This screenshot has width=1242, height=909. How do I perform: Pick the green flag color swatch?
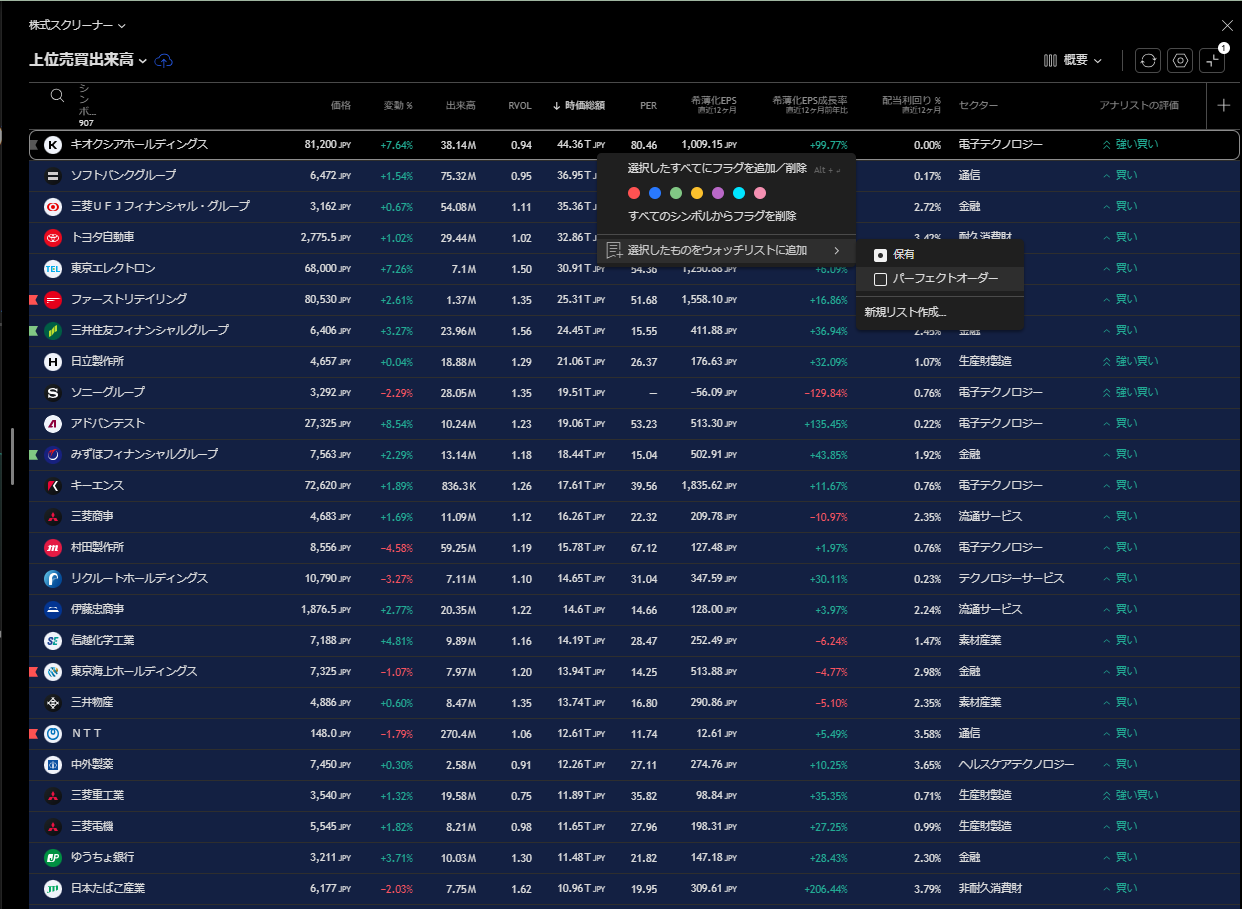point(676,193)
